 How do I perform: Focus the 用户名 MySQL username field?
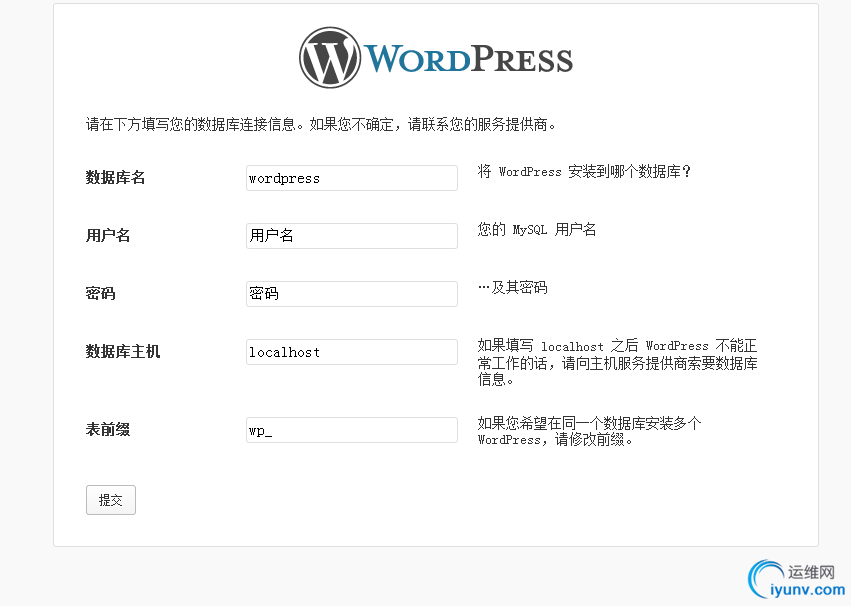(352, 236)
